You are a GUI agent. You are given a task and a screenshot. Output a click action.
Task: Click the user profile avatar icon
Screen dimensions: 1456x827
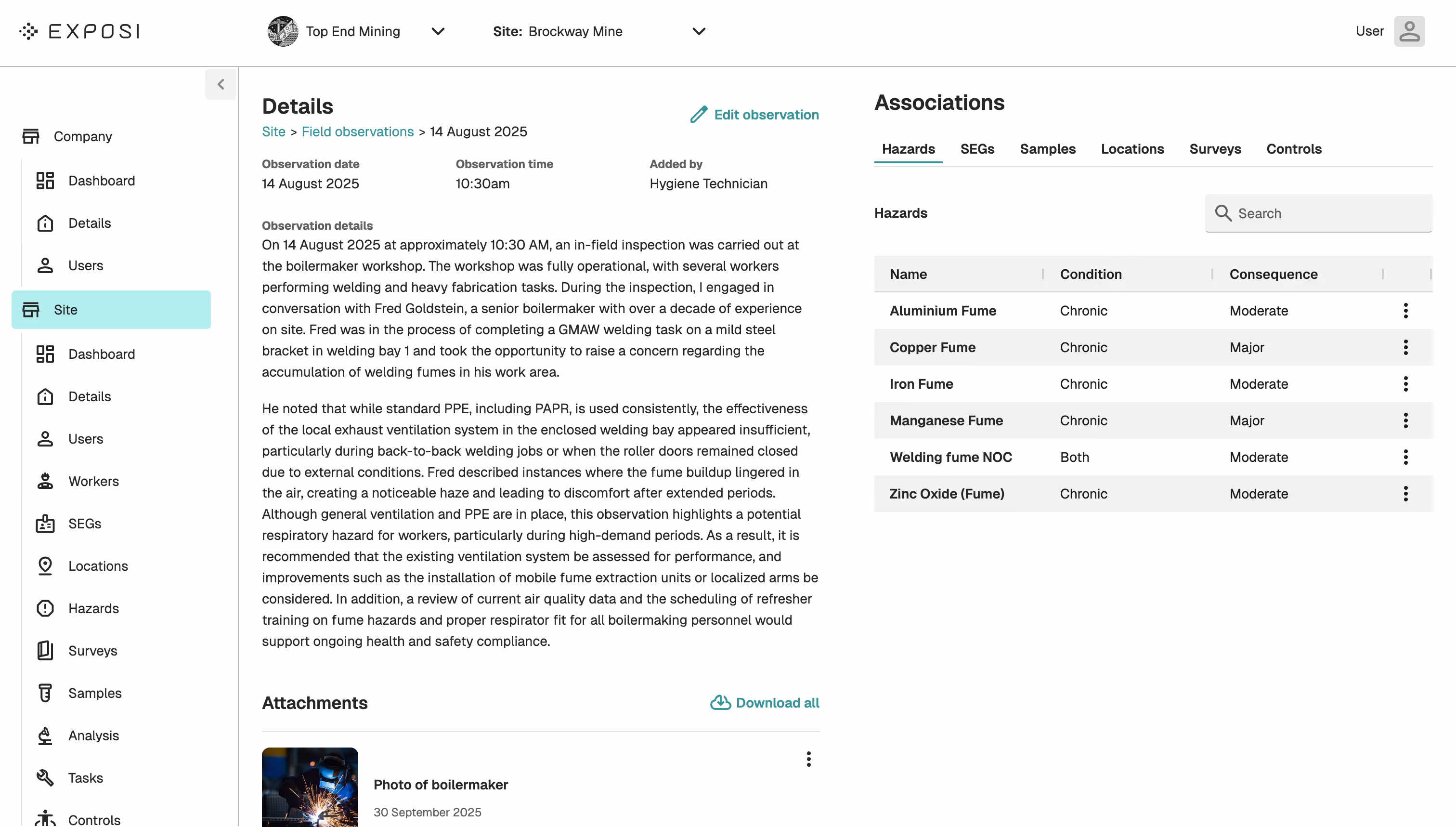tap(1410, 31)
